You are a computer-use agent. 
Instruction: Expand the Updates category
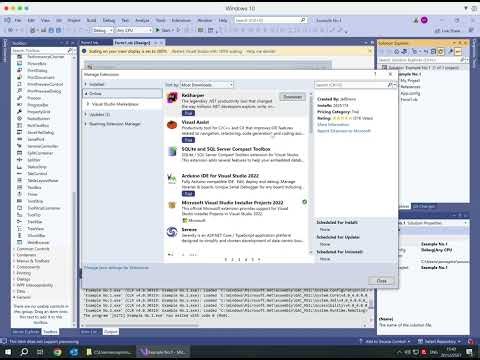pyautogui.click(x=86, y=114)
